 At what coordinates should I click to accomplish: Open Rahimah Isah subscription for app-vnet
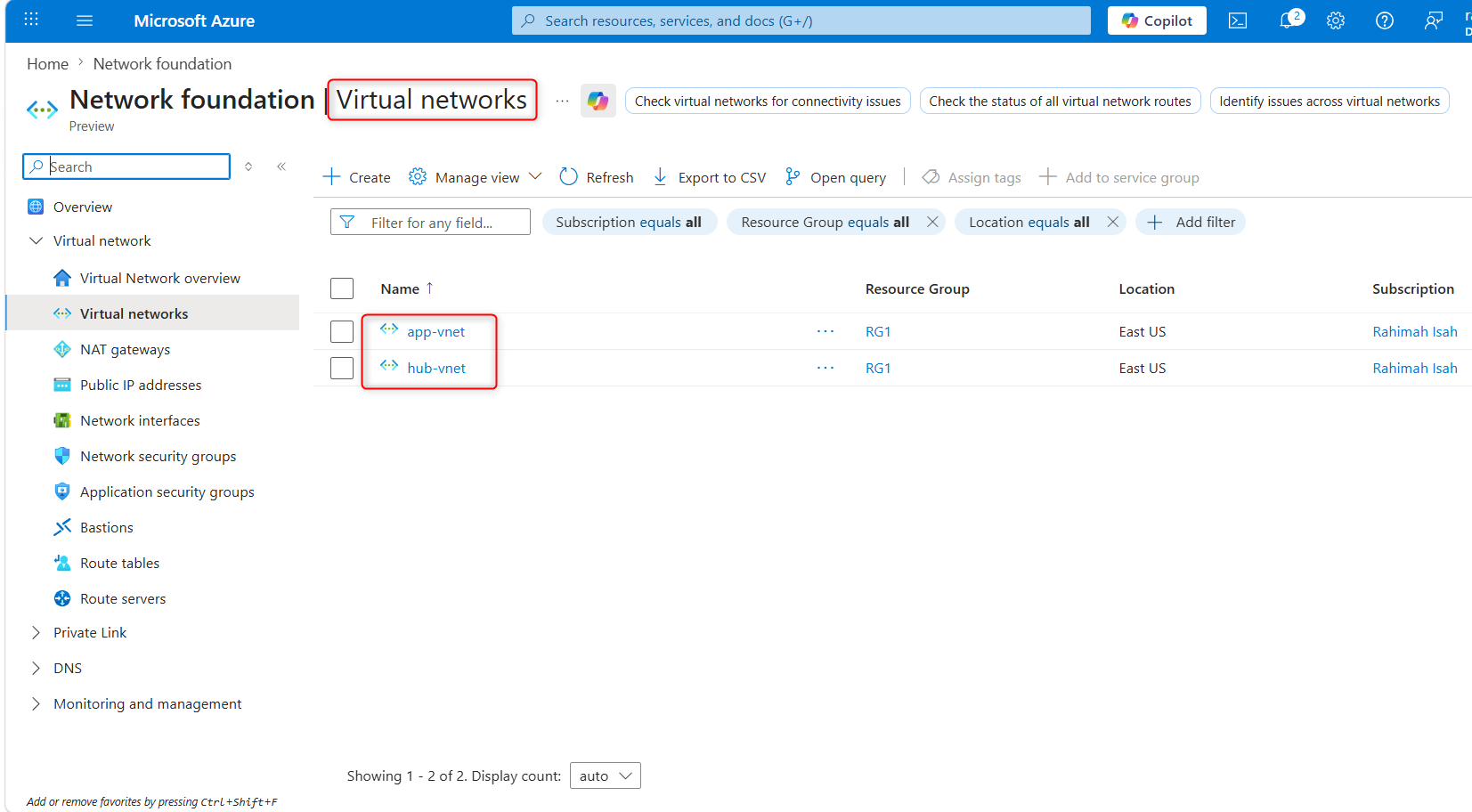[x=1415, y=331]
